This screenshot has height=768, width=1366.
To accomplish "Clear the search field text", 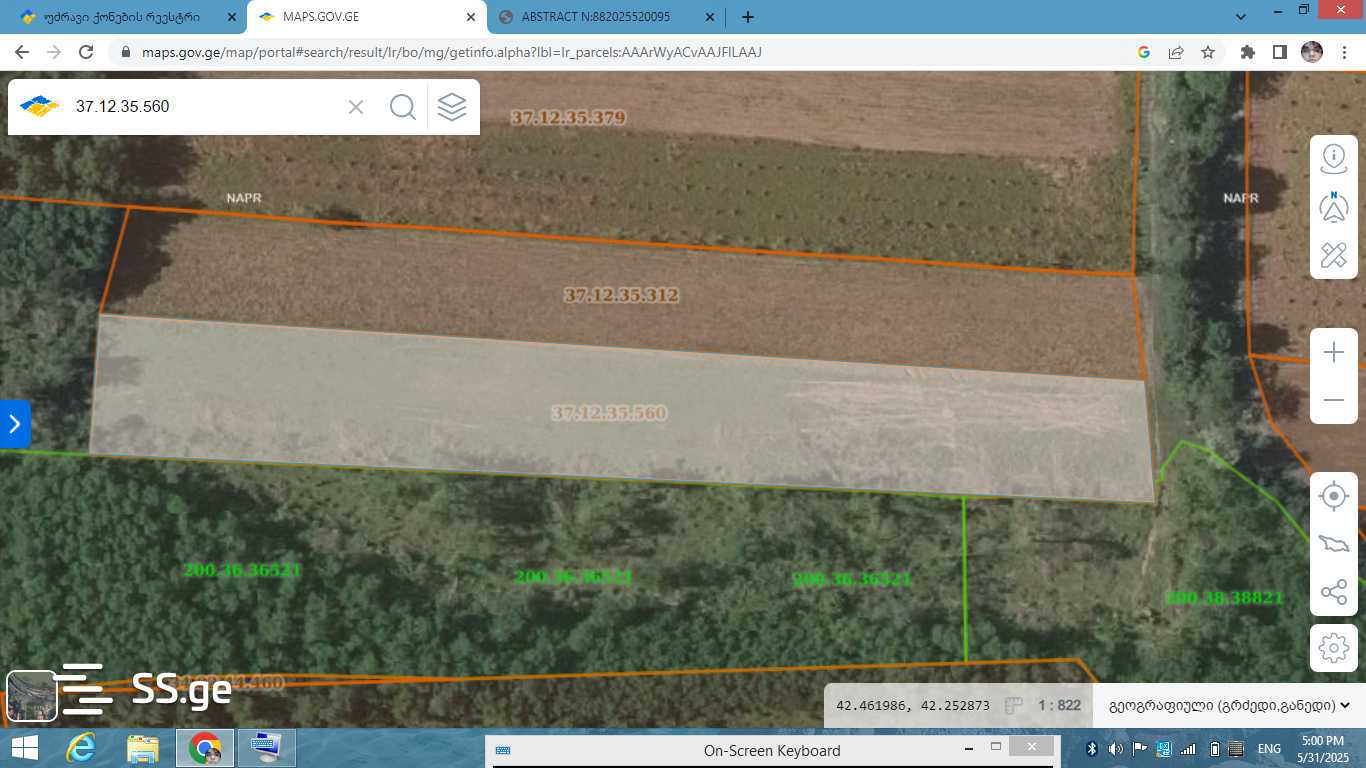I will pos(356,107).
